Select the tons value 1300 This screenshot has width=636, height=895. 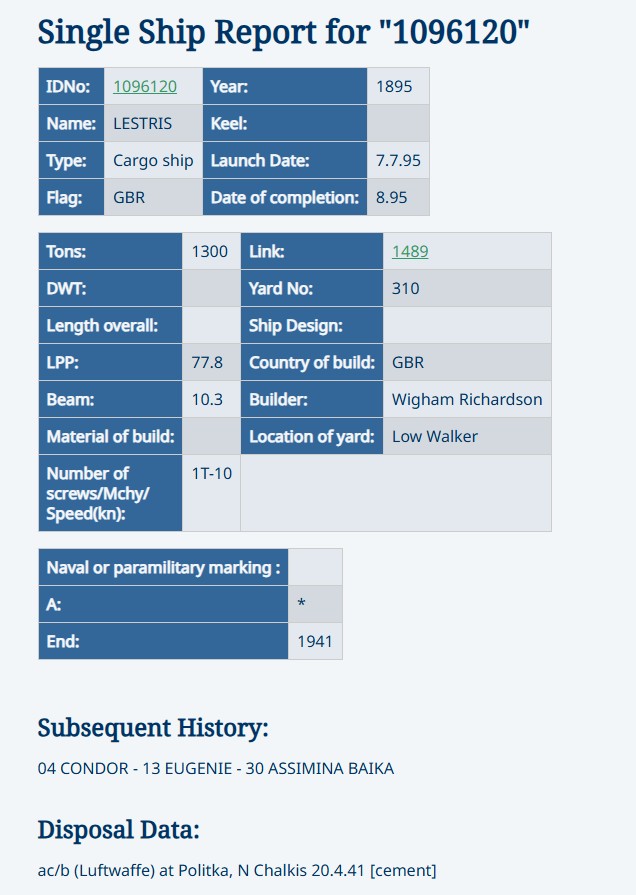click(210, 252)
